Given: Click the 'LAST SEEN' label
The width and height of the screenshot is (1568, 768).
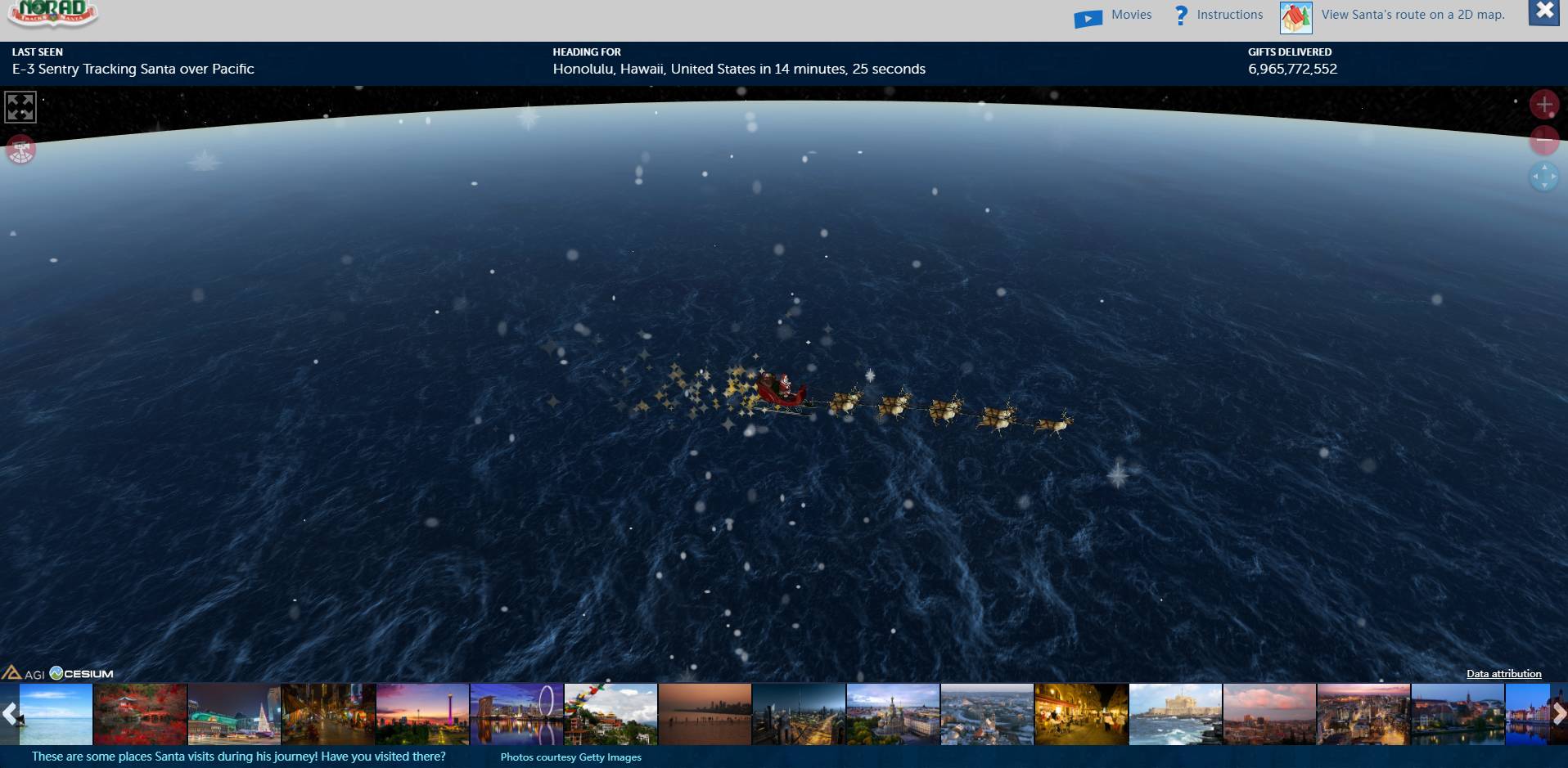Looking at the screenshot, I should [37, 52].
